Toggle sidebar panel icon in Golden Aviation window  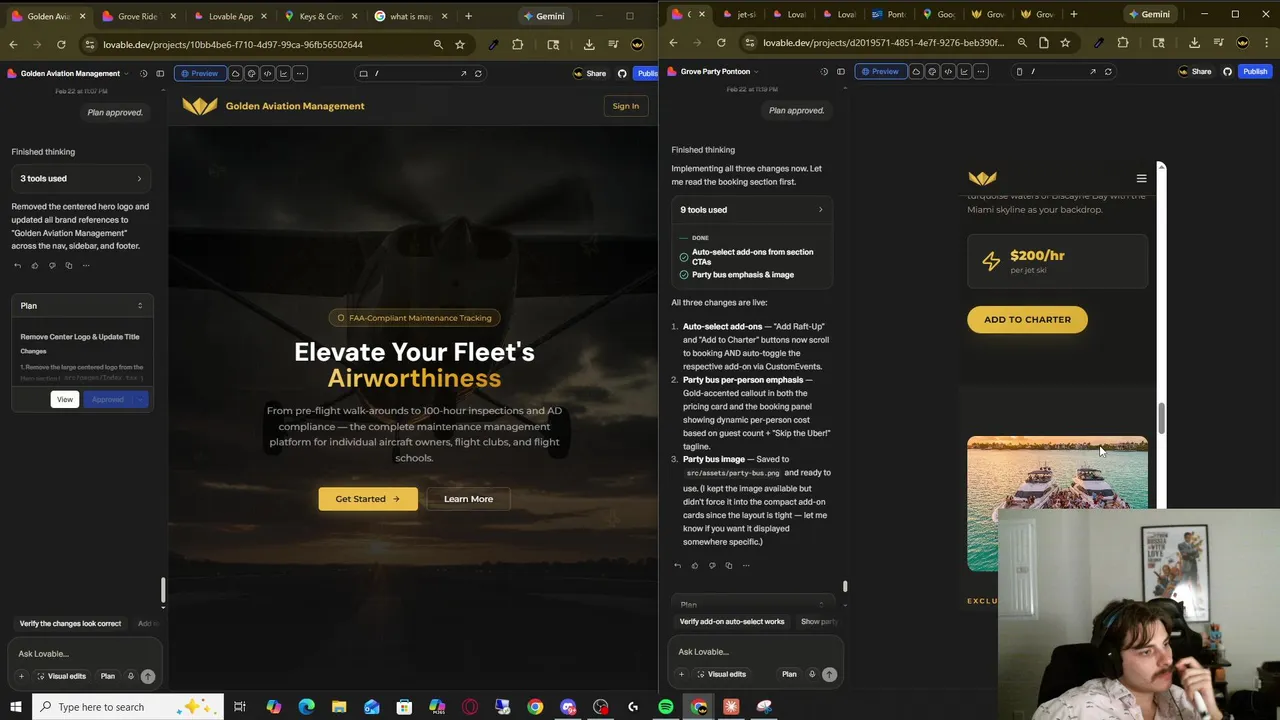pos(160,73)
